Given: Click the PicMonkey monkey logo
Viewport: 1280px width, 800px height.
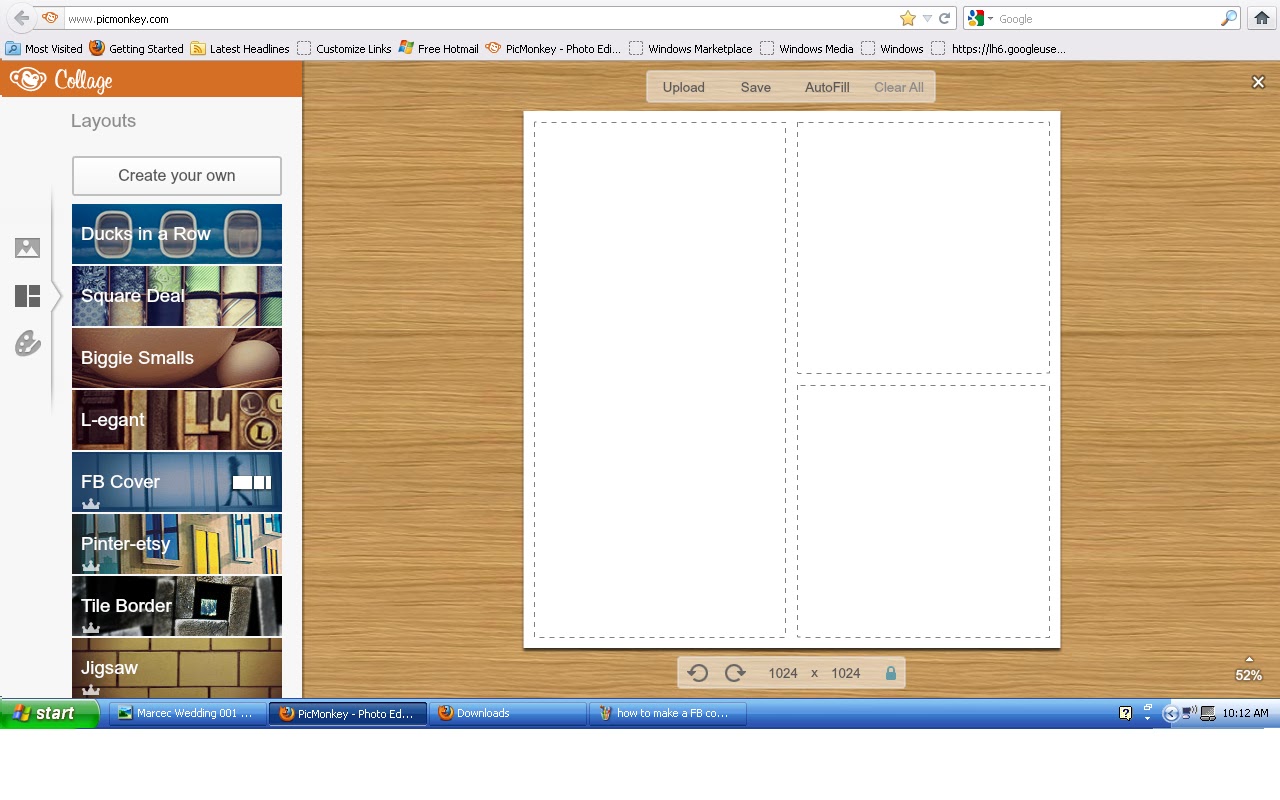Looking at the screenshot, I should 27,79.
